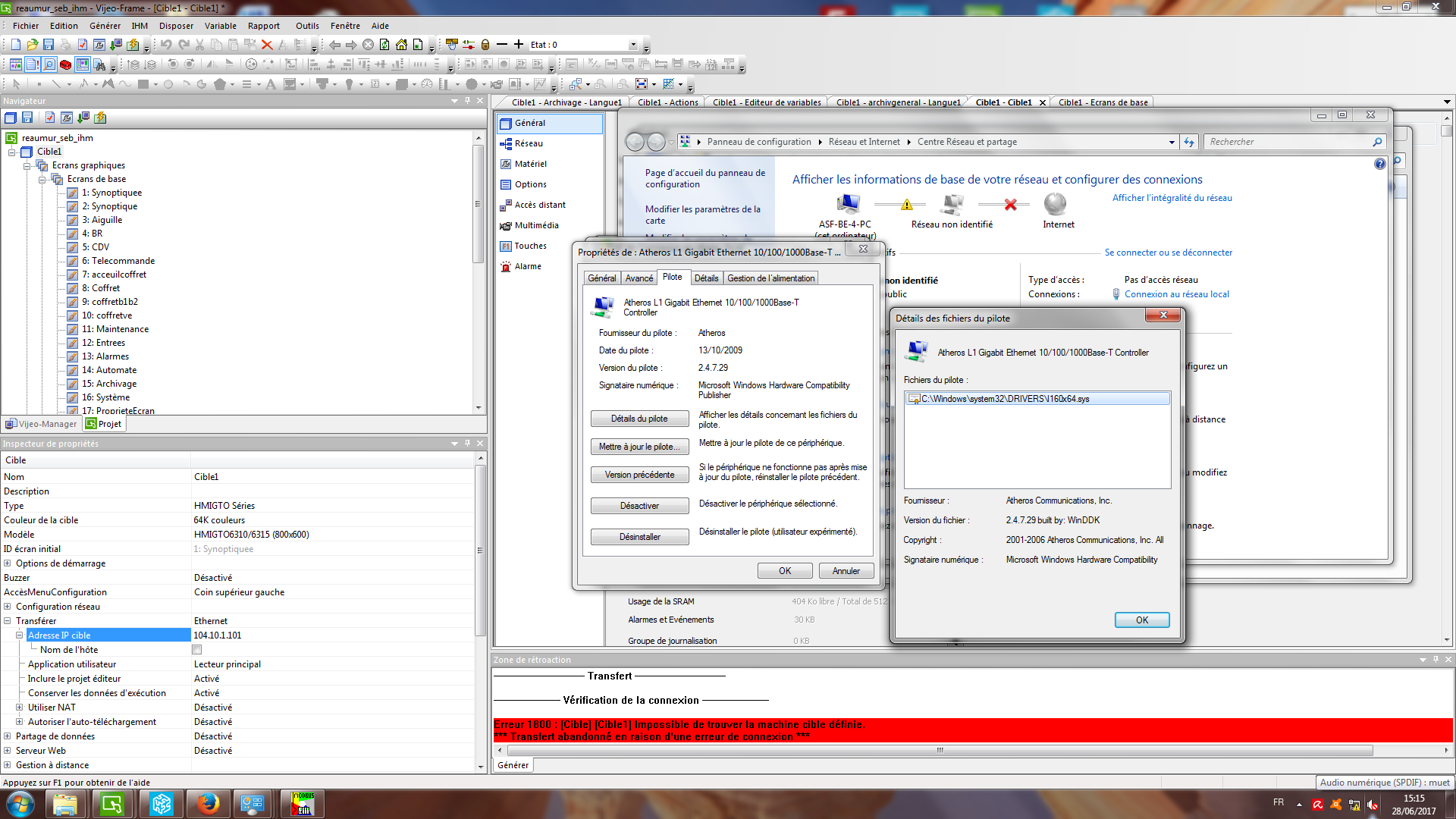Click the feedback zone horizontal scrollbar
The image size is (1456, 819).
pyautogui.click(x=939, y=751)
